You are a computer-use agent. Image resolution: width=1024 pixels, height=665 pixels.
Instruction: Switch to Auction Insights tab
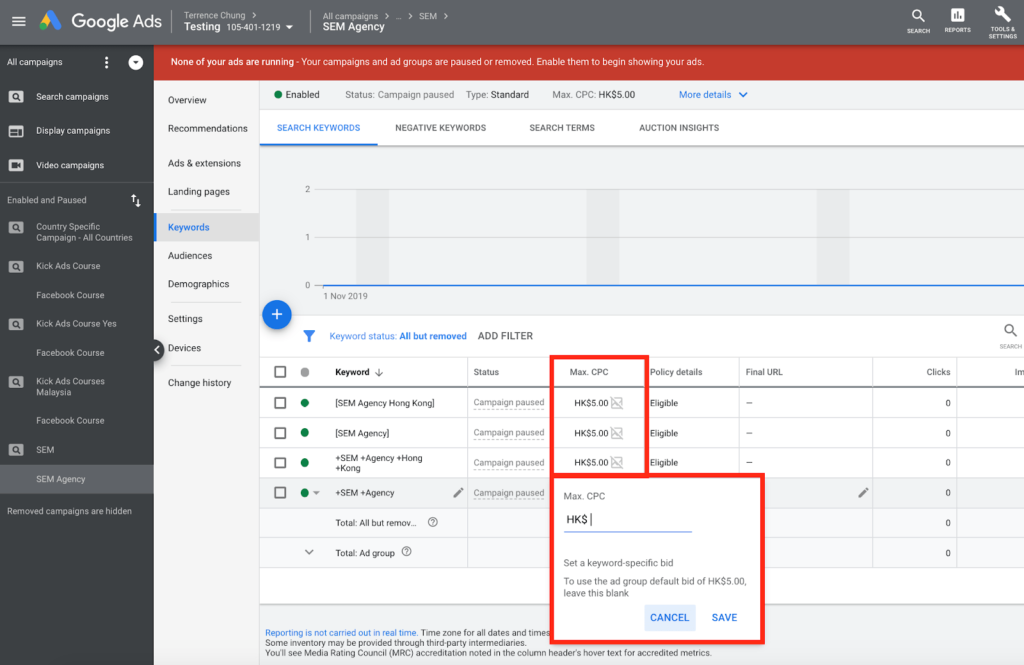(x=679, y=128)
